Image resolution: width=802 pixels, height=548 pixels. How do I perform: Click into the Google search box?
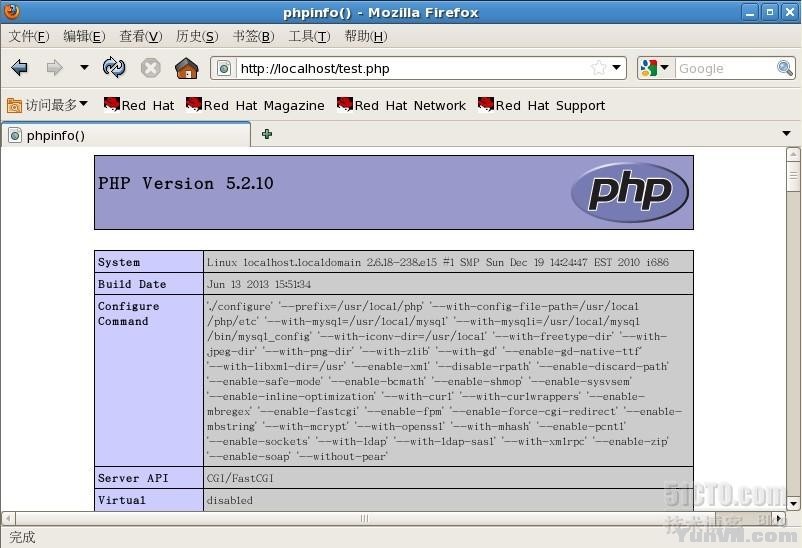coord(725,68)
